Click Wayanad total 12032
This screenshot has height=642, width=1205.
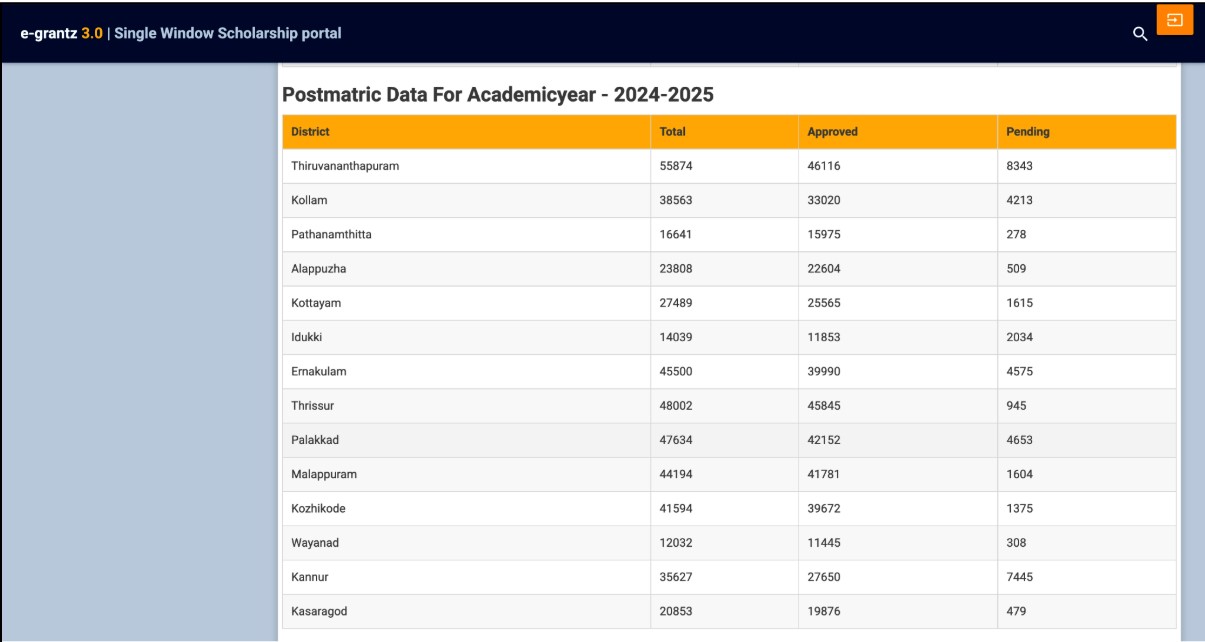(x=676, y=543)
